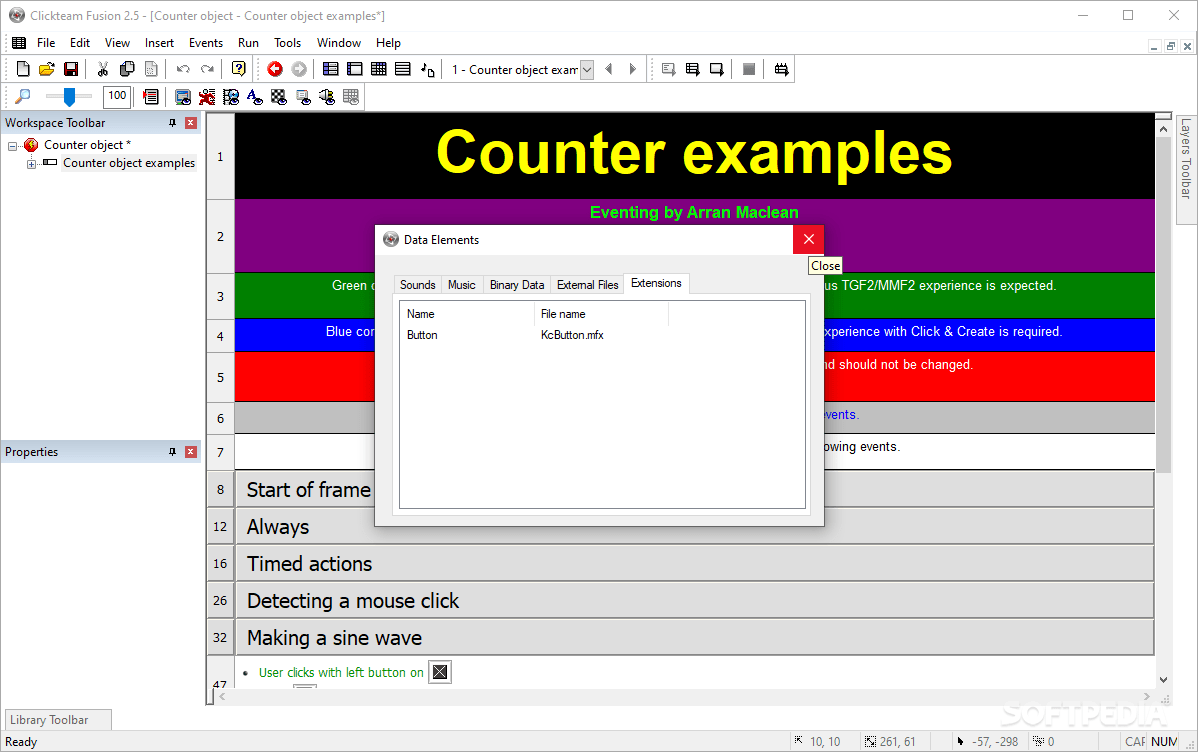Open the Data elements music-note icon

point(428,70)
